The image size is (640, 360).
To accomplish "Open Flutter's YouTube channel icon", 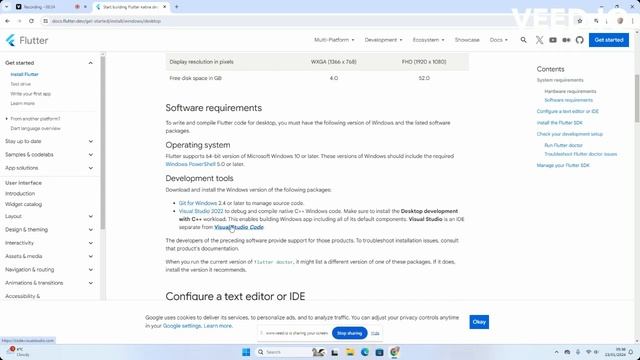I will (x=553, y=40).
